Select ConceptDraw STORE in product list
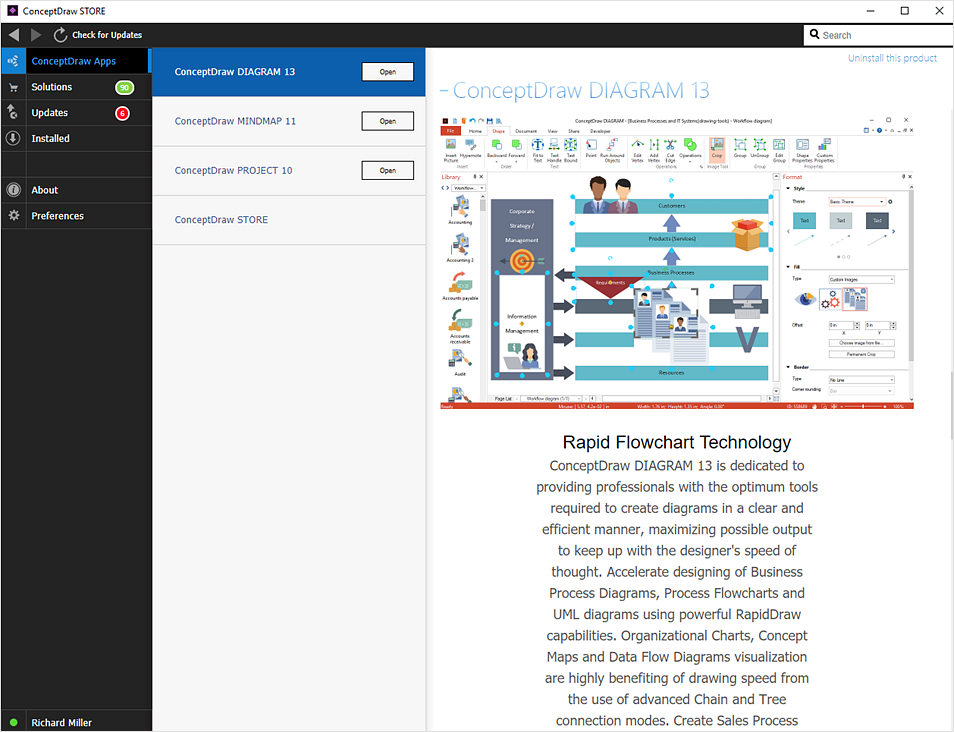 [288, 220]
